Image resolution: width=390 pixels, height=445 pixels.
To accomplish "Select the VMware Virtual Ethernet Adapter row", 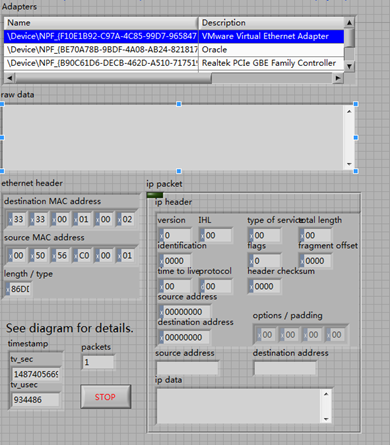I will point(174,36).
